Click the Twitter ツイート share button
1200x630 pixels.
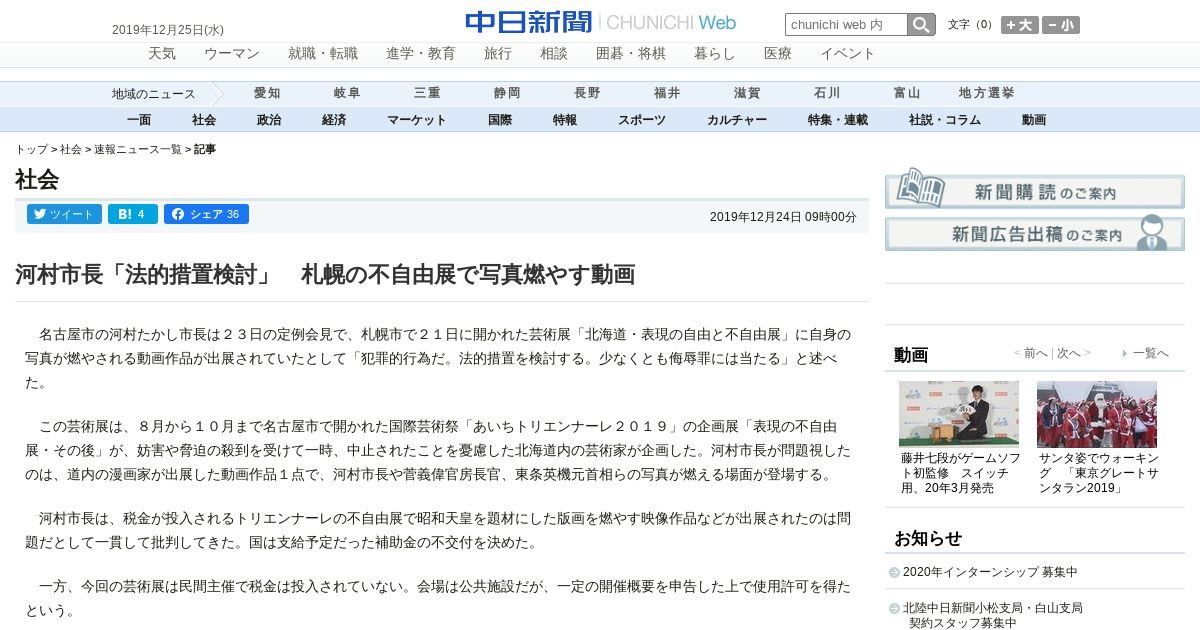[65, 214]
